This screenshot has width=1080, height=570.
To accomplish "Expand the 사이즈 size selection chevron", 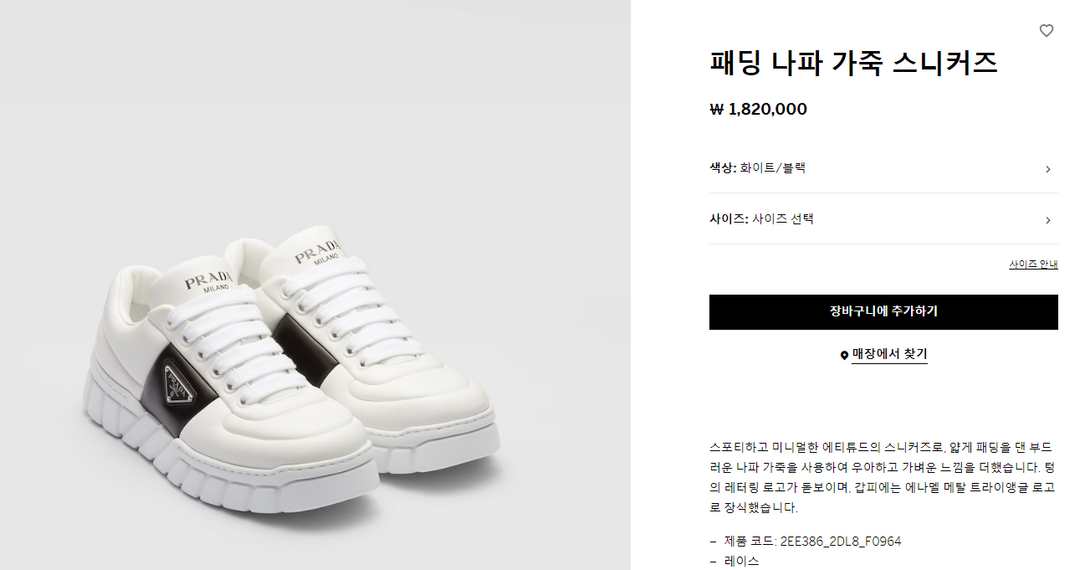I will [x=1048, y=220].
